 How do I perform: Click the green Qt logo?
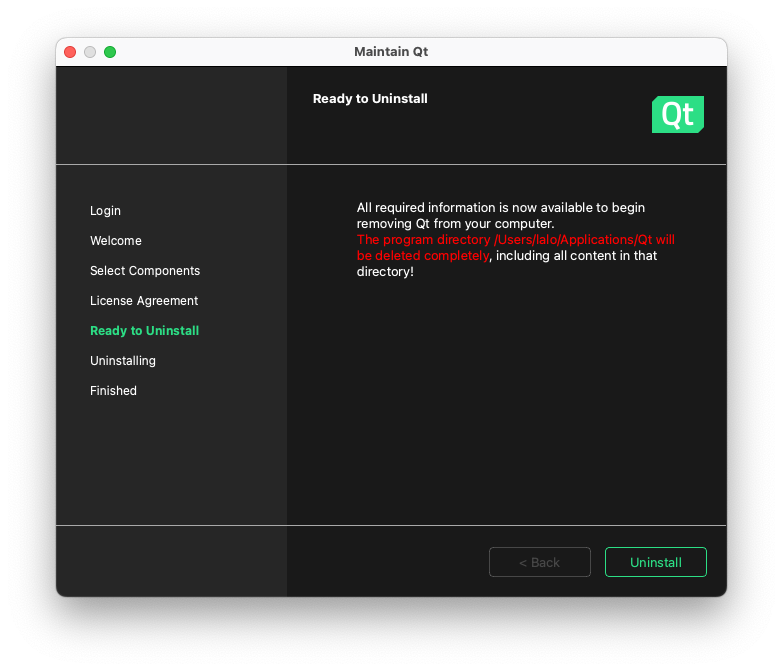[677, 115]
